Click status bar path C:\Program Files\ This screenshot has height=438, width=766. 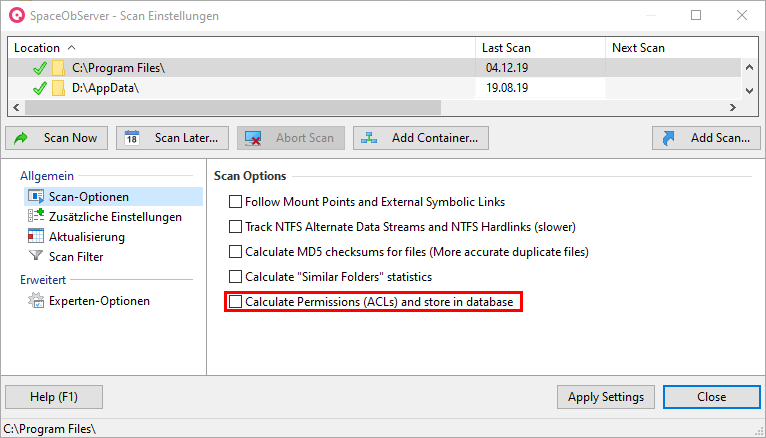pos(49,429)
